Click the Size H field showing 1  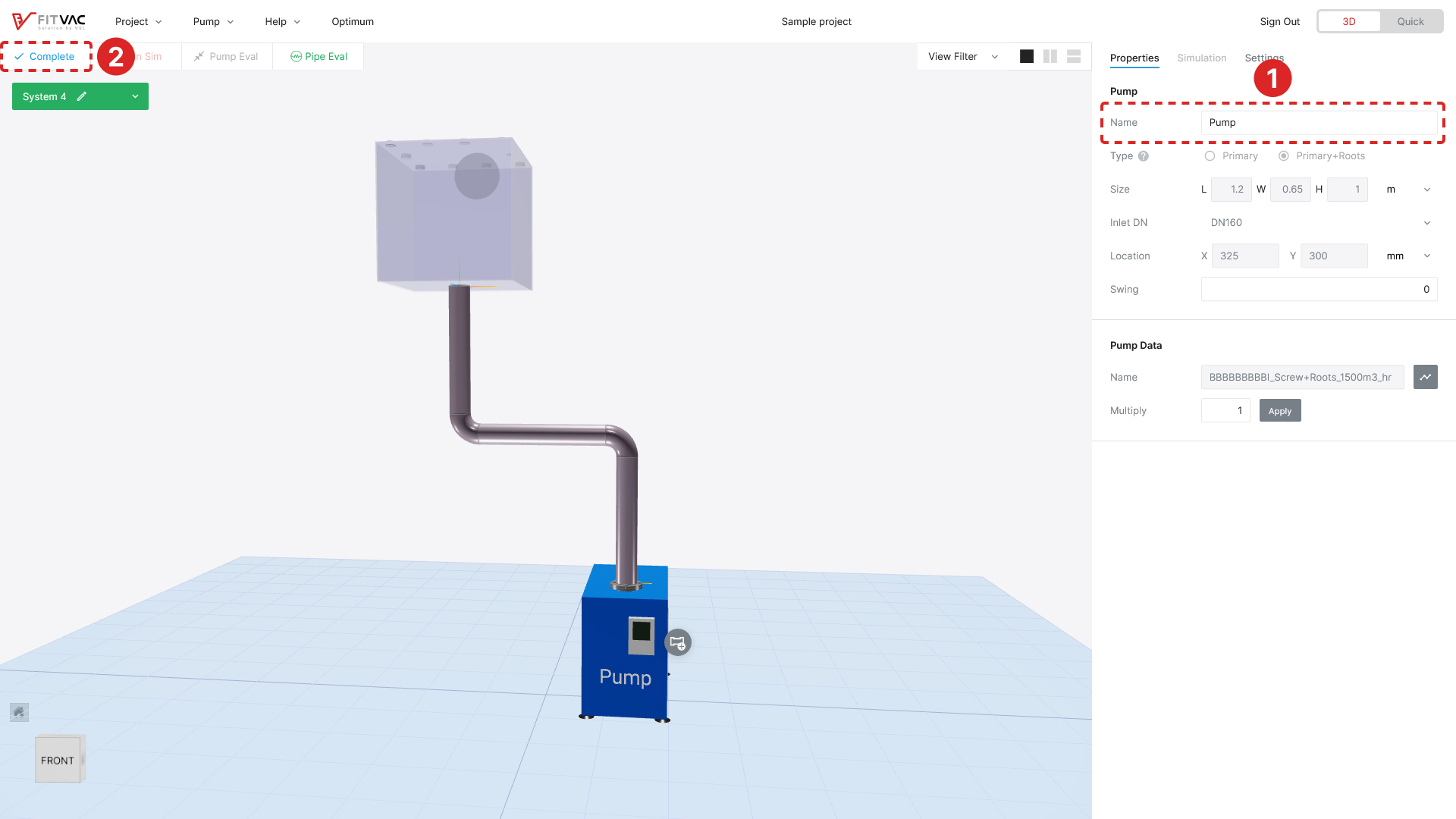point(1348,190)
